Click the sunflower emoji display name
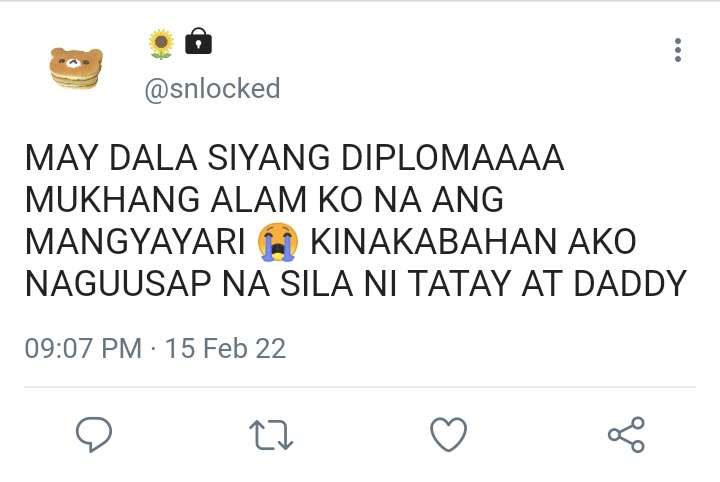The height and width of the screenshot is (482, 720). 161,44
